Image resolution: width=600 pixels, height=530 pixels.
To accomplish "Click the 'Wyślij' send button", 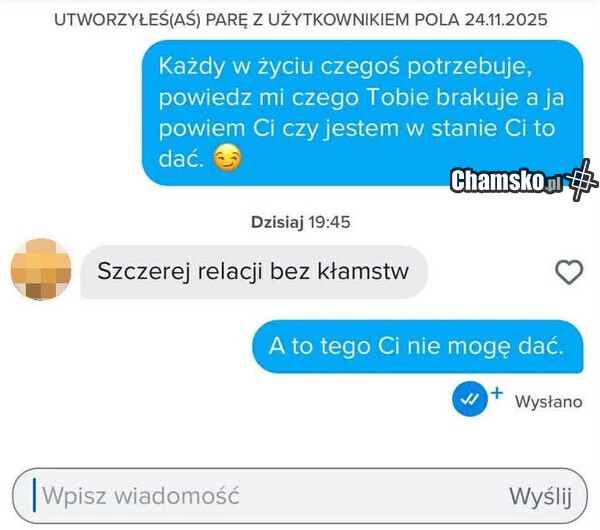I will point(540,497).
